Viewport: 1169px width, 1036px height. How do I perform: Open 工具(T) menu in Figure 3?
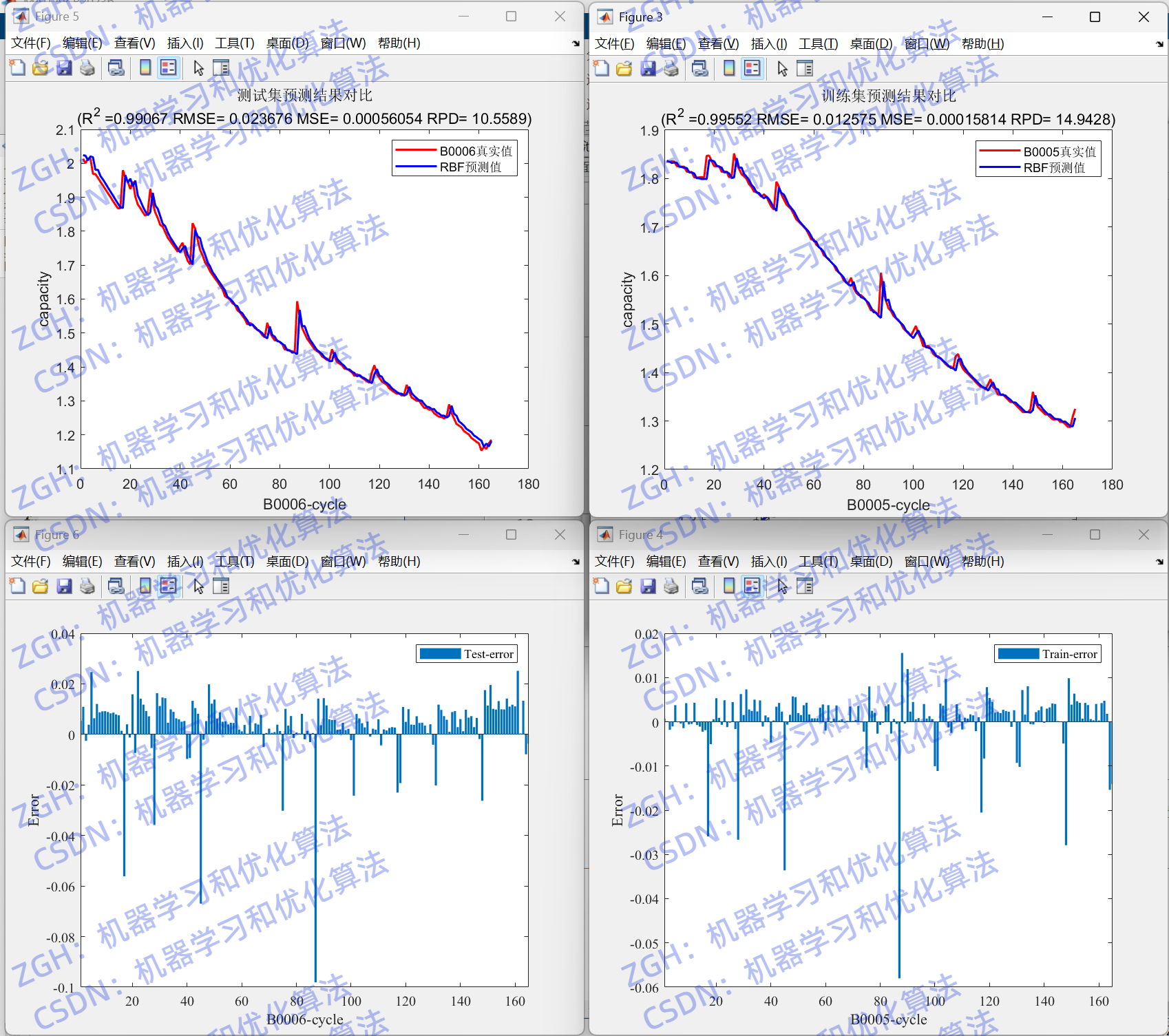tap(819, 44)
